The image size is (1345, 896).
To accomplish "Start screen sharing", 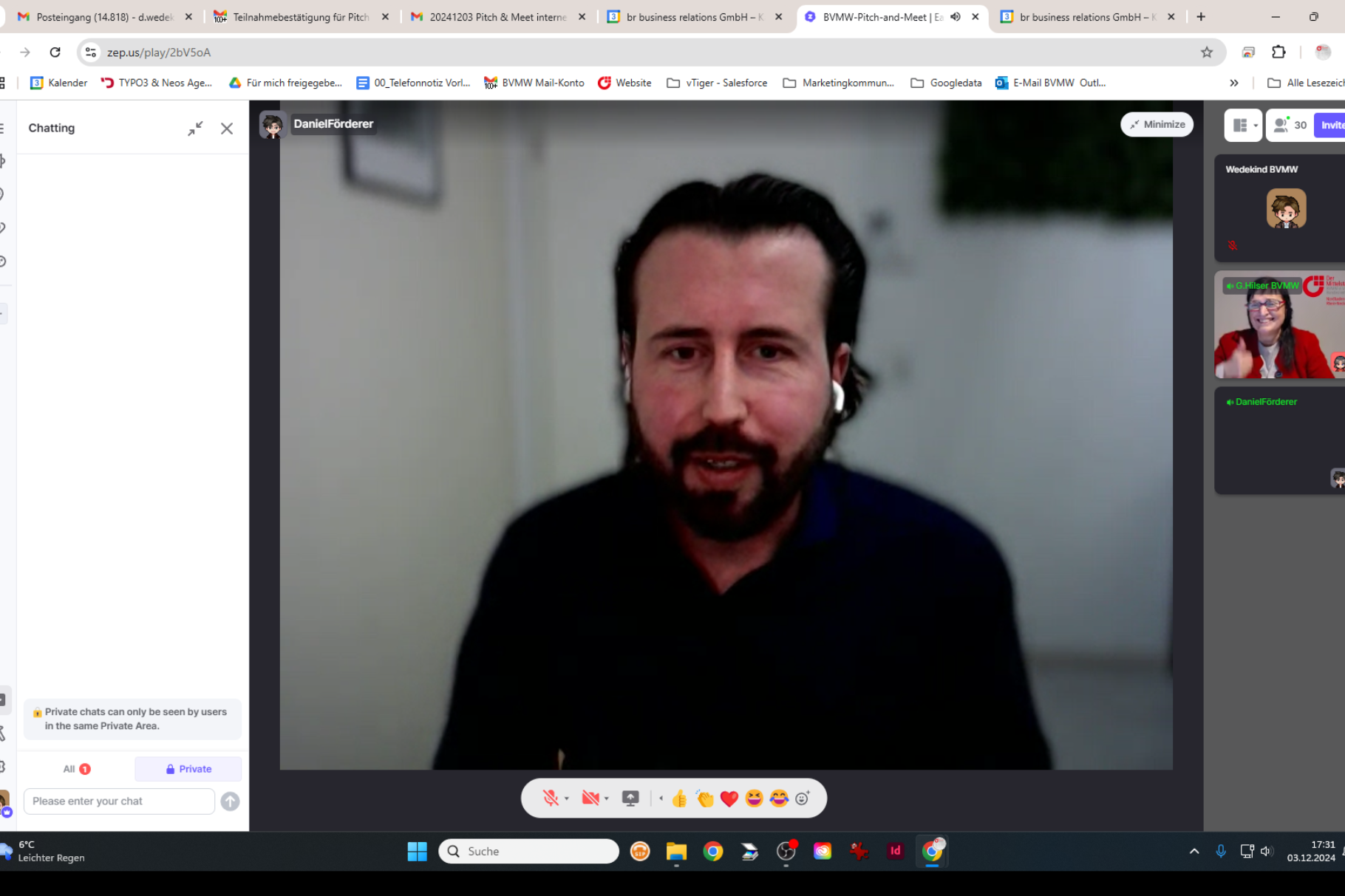I will click(x=630, y=798).
